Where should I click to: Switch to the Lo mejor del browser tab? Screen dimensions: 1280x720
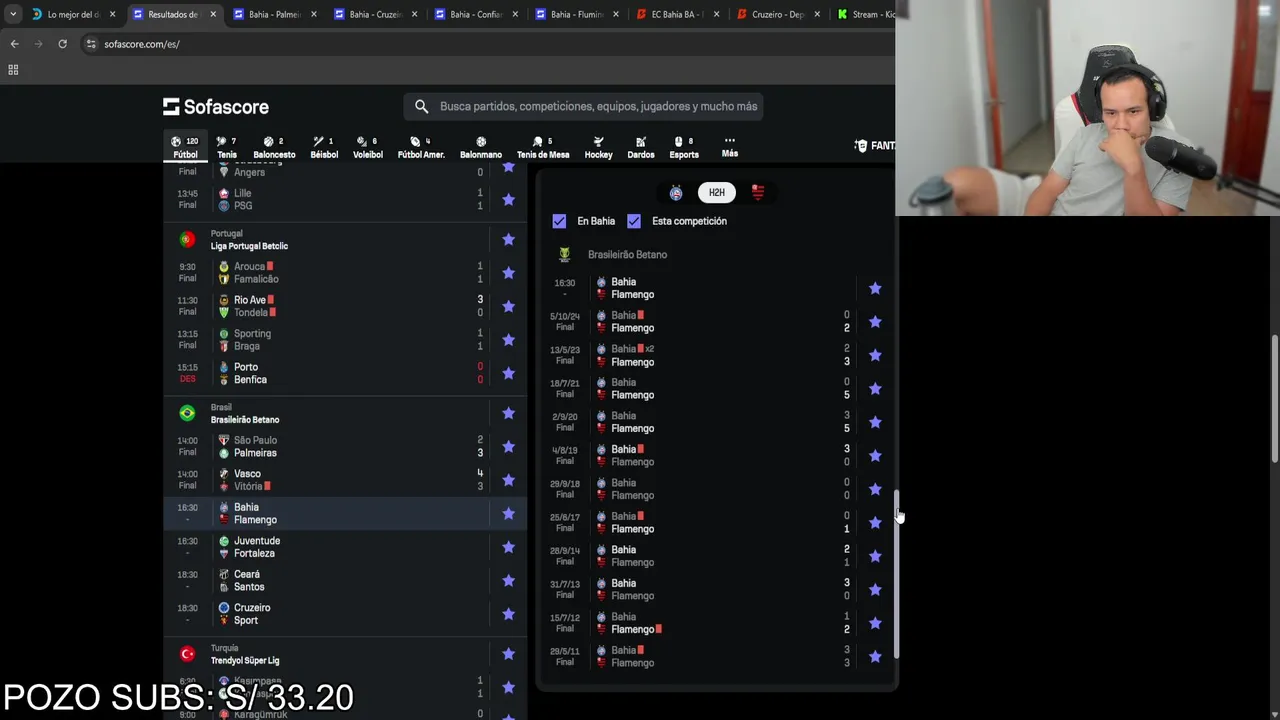pyautogui.click(x=74, y=14)
